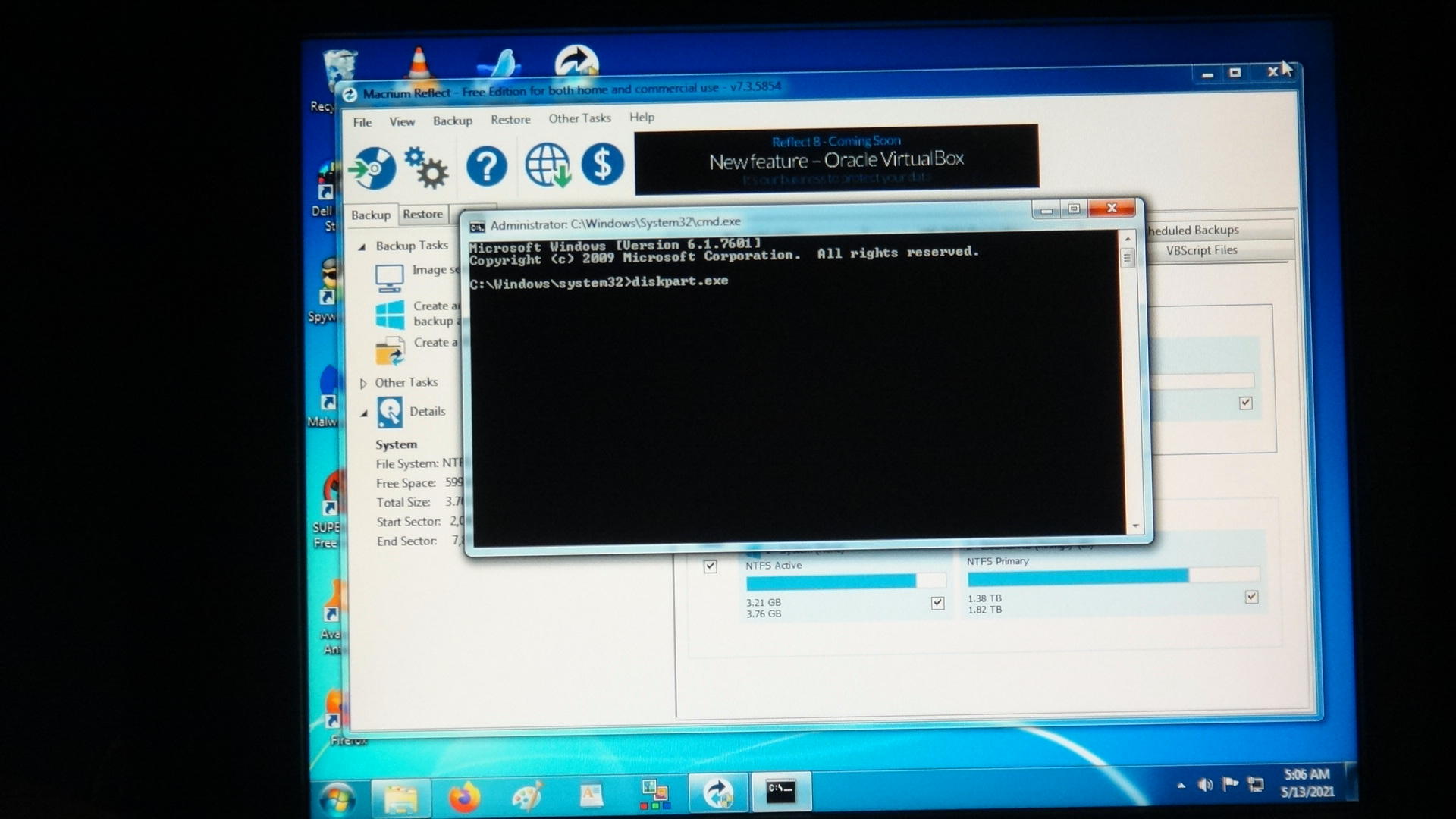Open the Paint palette taskbar icon
Screen dimensions: 1456x819
(x=527, y=796)
